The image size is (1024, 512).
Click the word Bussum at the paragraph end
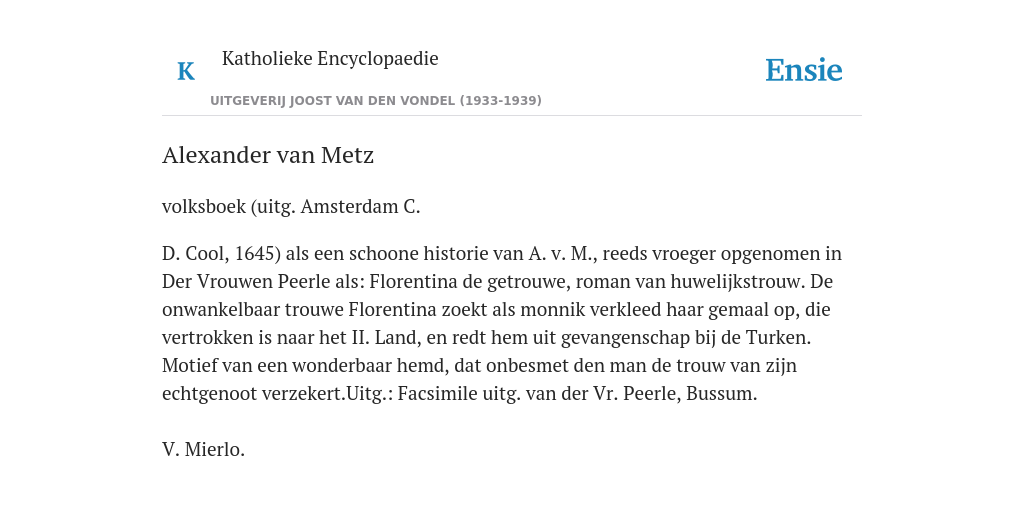[x=721, y=394]
